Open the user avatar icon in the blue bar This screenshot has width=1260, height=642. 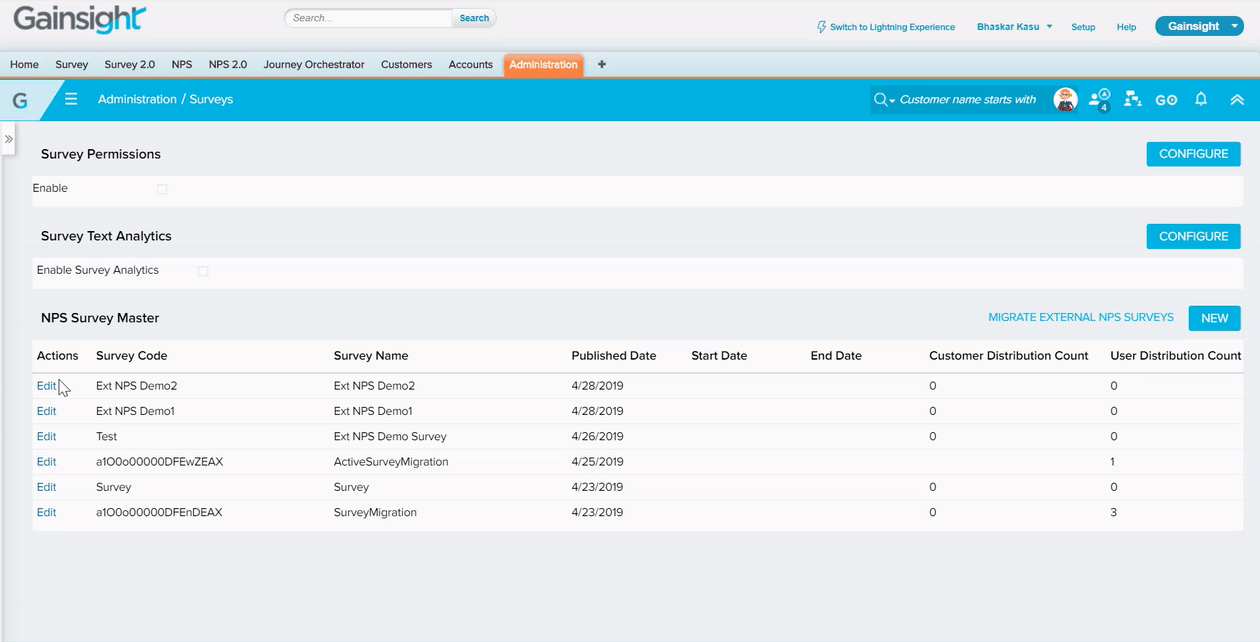(1066, 99)
